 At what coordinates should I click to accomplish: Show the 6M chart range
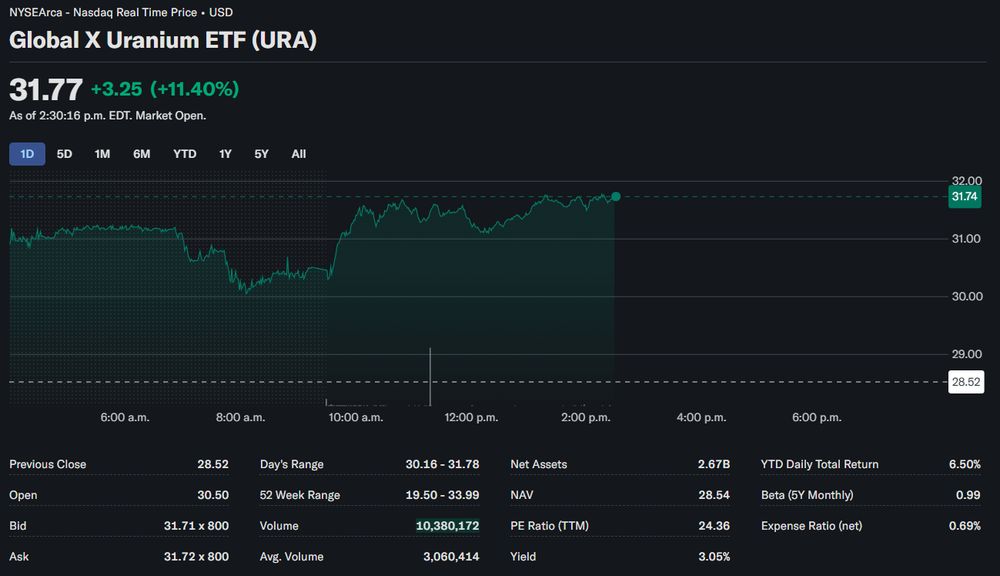142,154
